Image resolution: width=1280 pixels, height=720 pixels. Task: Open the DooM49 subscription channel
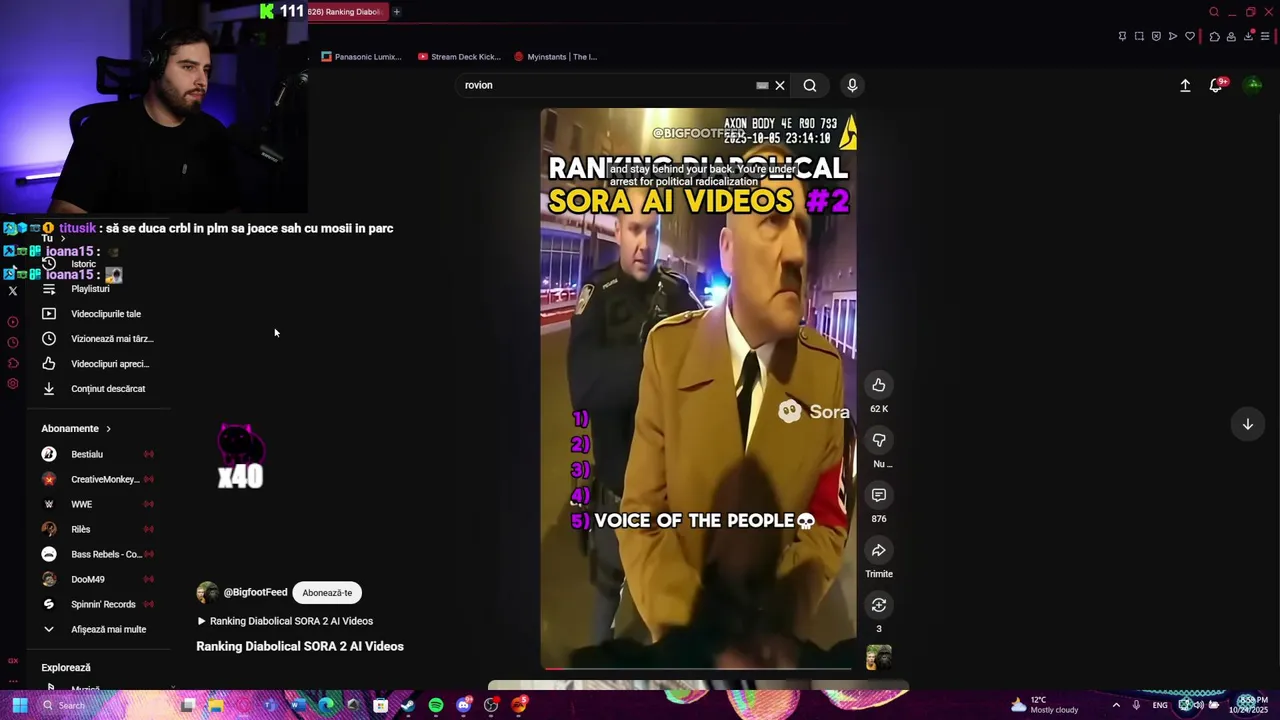pyautogui.click(x=98, y=579)
